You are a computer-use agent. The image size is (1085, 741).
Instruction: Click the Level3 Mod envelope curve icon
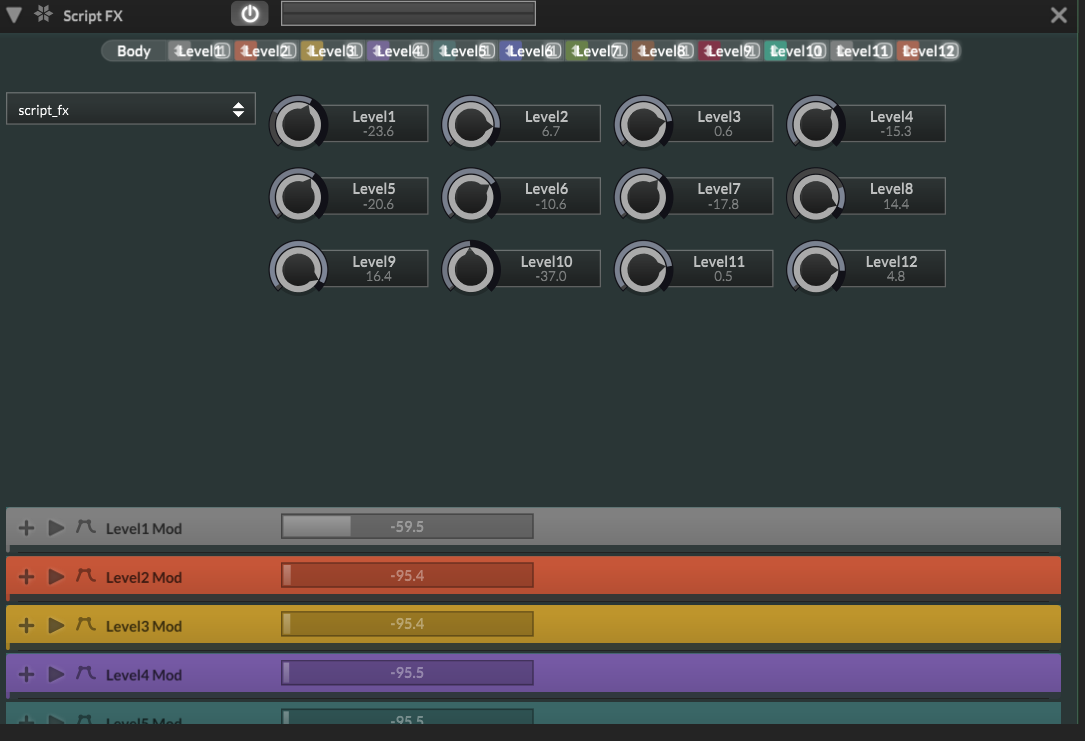pos(86,624)
